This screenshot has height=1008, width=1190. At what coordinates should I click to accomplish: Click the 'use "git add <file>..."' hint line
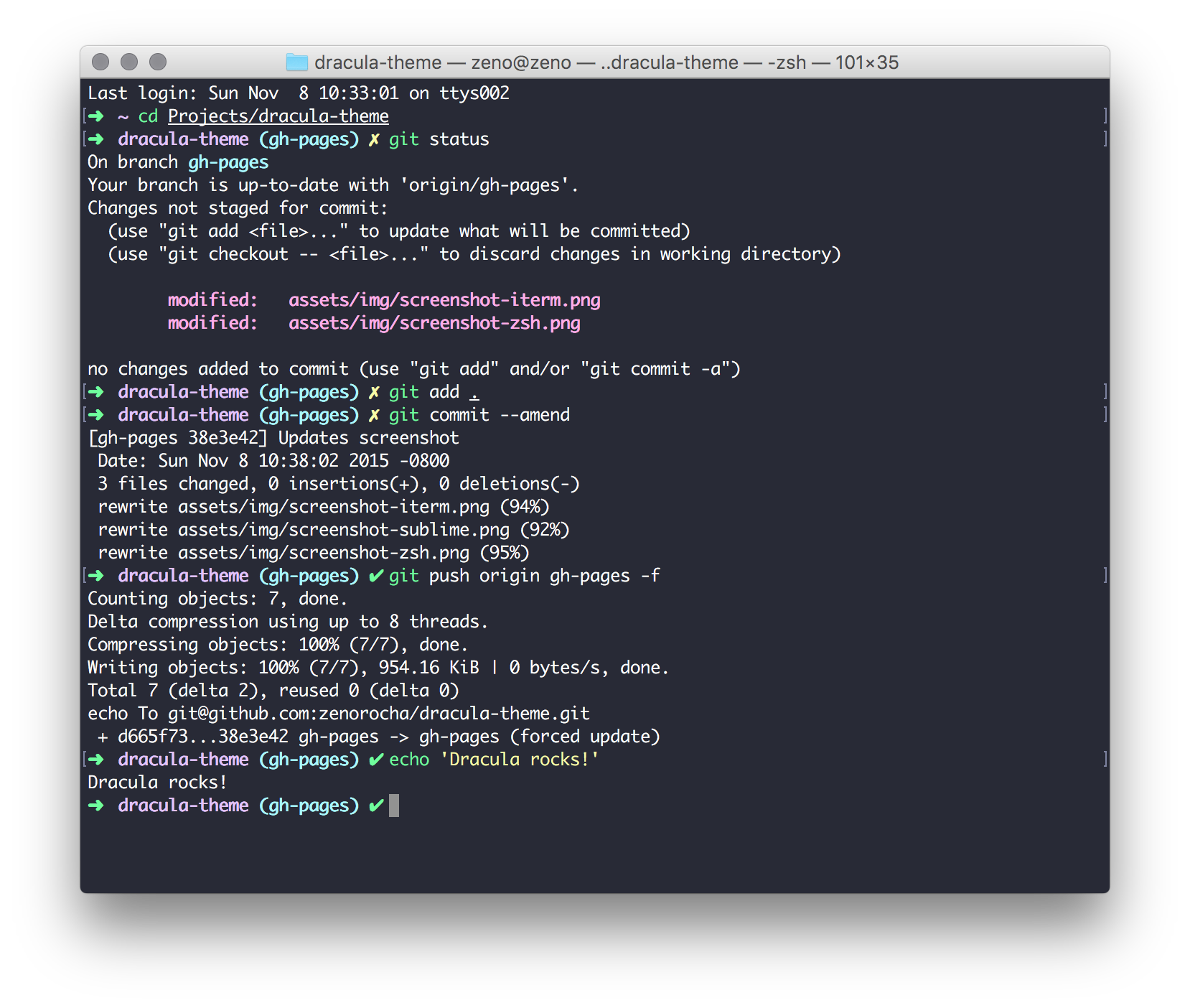pyautogui.click(x=399, y=231)
